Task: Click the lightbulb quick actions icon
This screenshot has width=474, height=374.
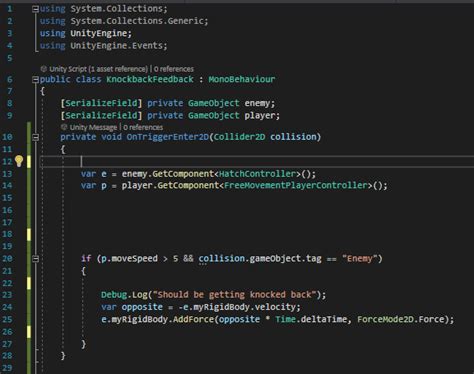Action: [x=19, y=161]
